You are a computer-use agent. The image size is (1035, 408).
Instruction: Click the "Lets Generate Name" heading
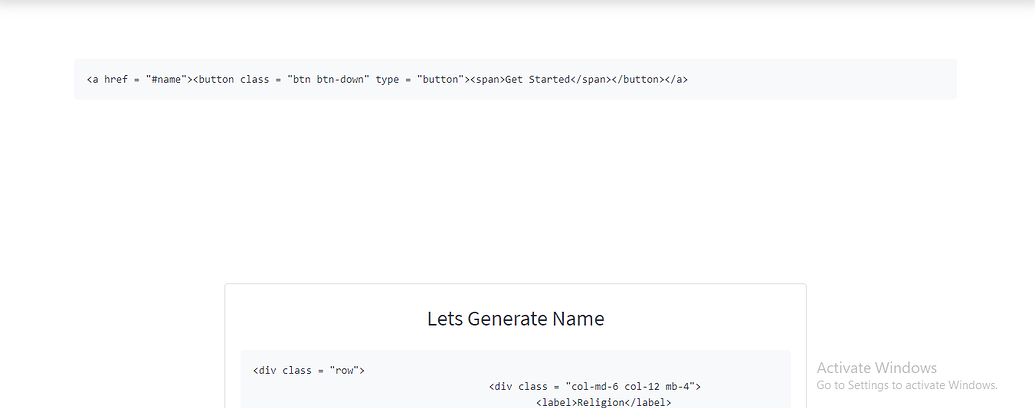pos(515,319)
